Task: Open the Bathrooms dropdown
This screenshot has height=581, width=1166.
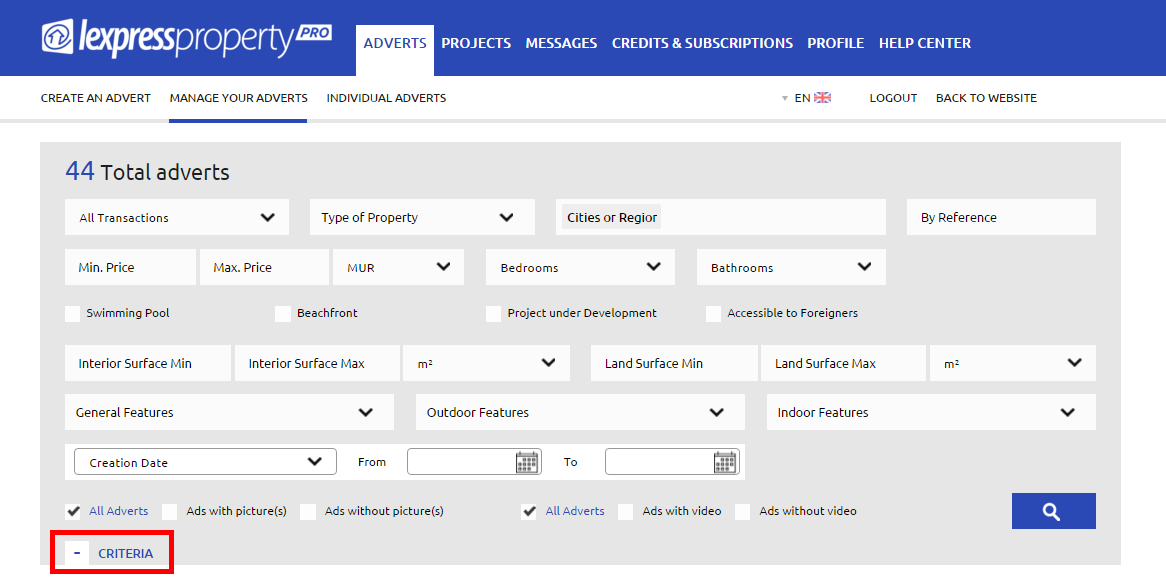Action: click(791, 267)
